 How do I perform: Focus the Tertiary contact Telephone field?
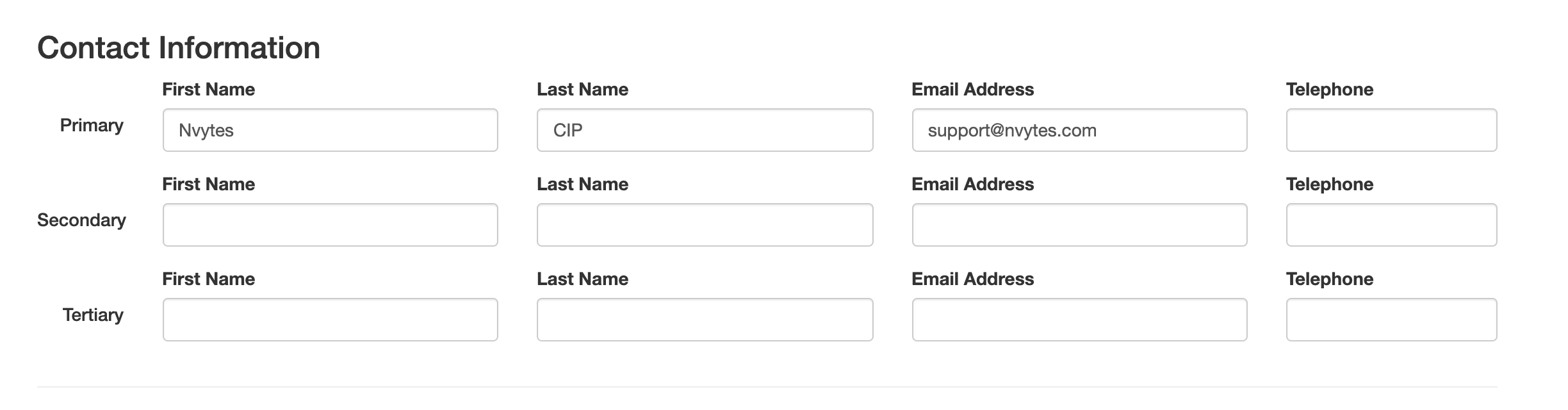1391,320
